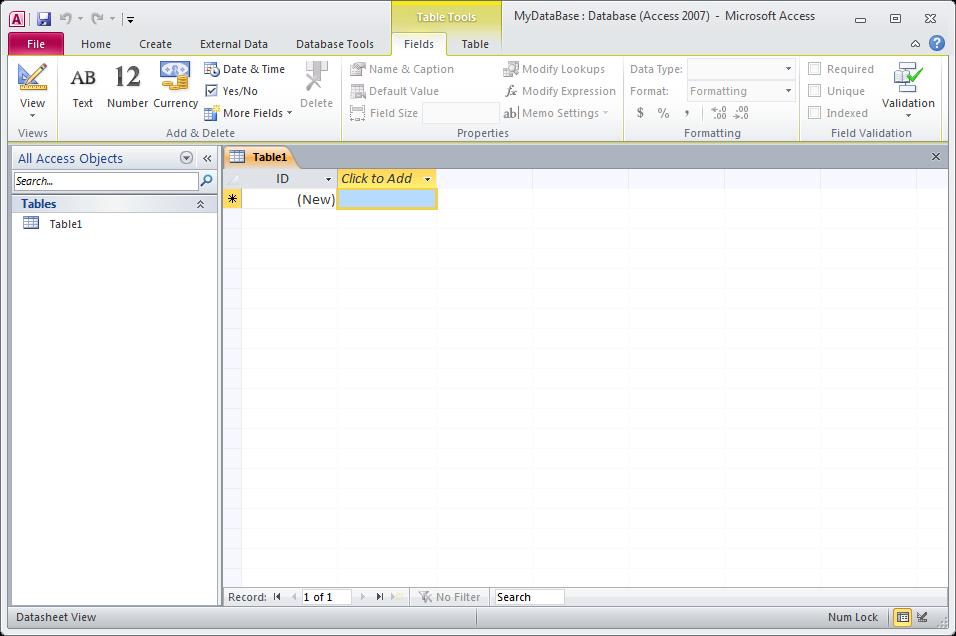This screenshot has width=956, height=636.
Task: Click the Redo arrow icon
Action: click(97, 19)
